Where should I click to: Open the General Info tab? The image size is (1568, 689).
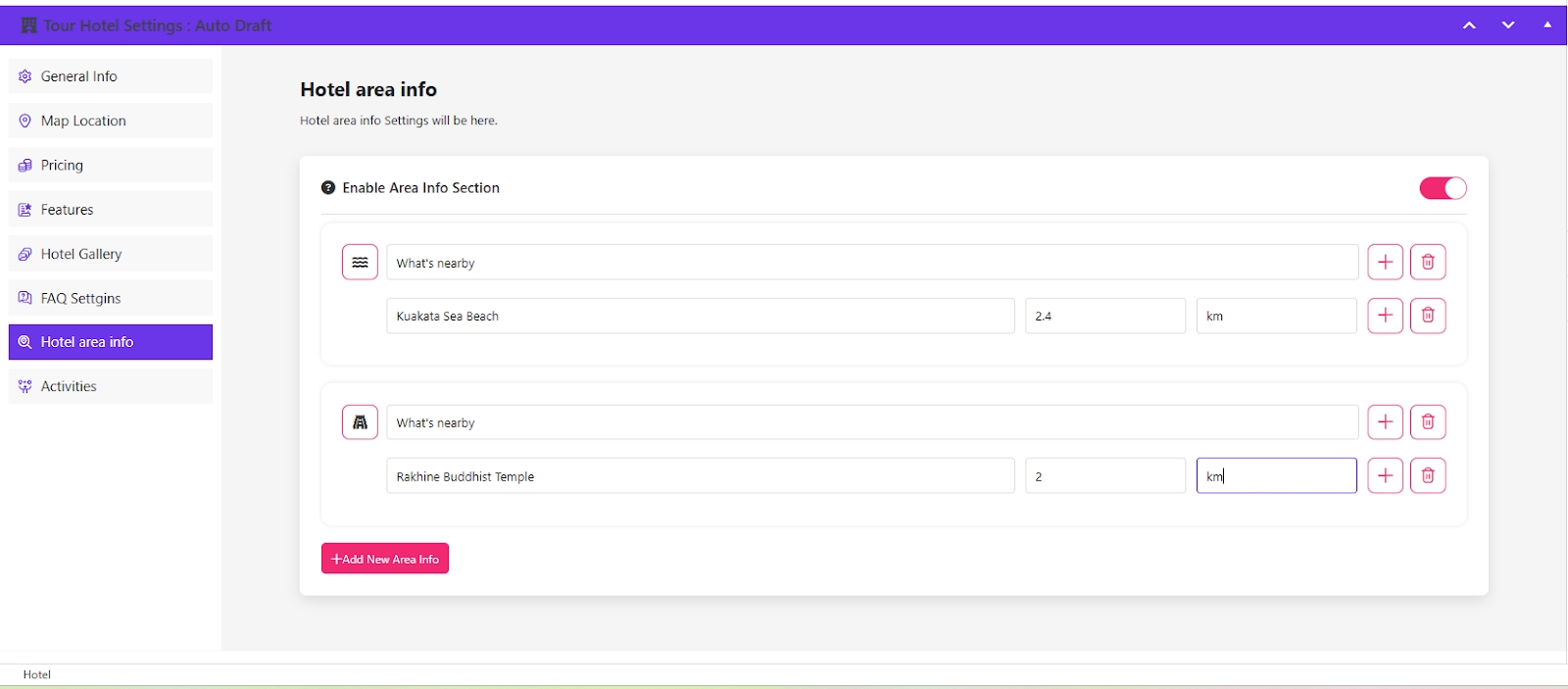tap(110, 76)
